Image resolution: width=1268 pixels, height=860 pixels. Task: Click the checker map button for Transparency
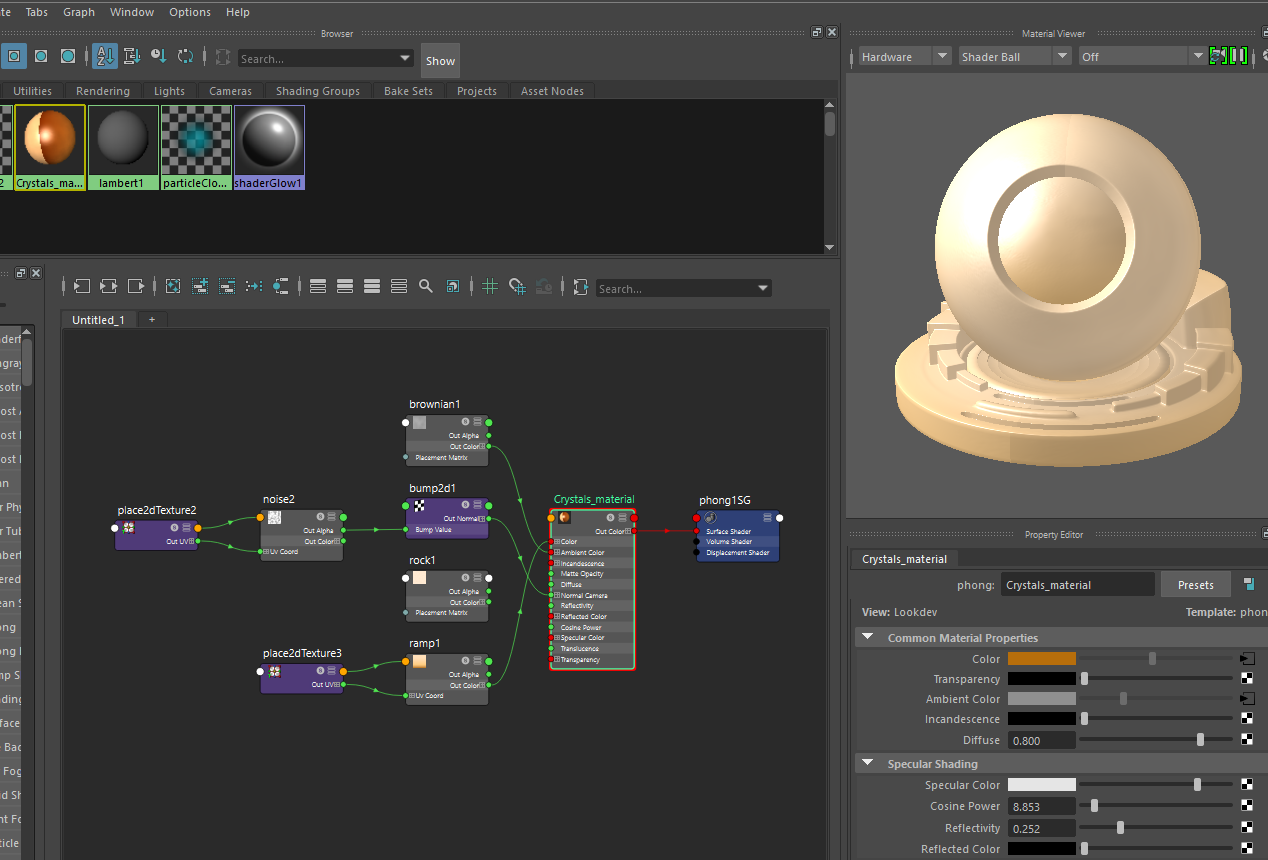(x=1247, y=679)
